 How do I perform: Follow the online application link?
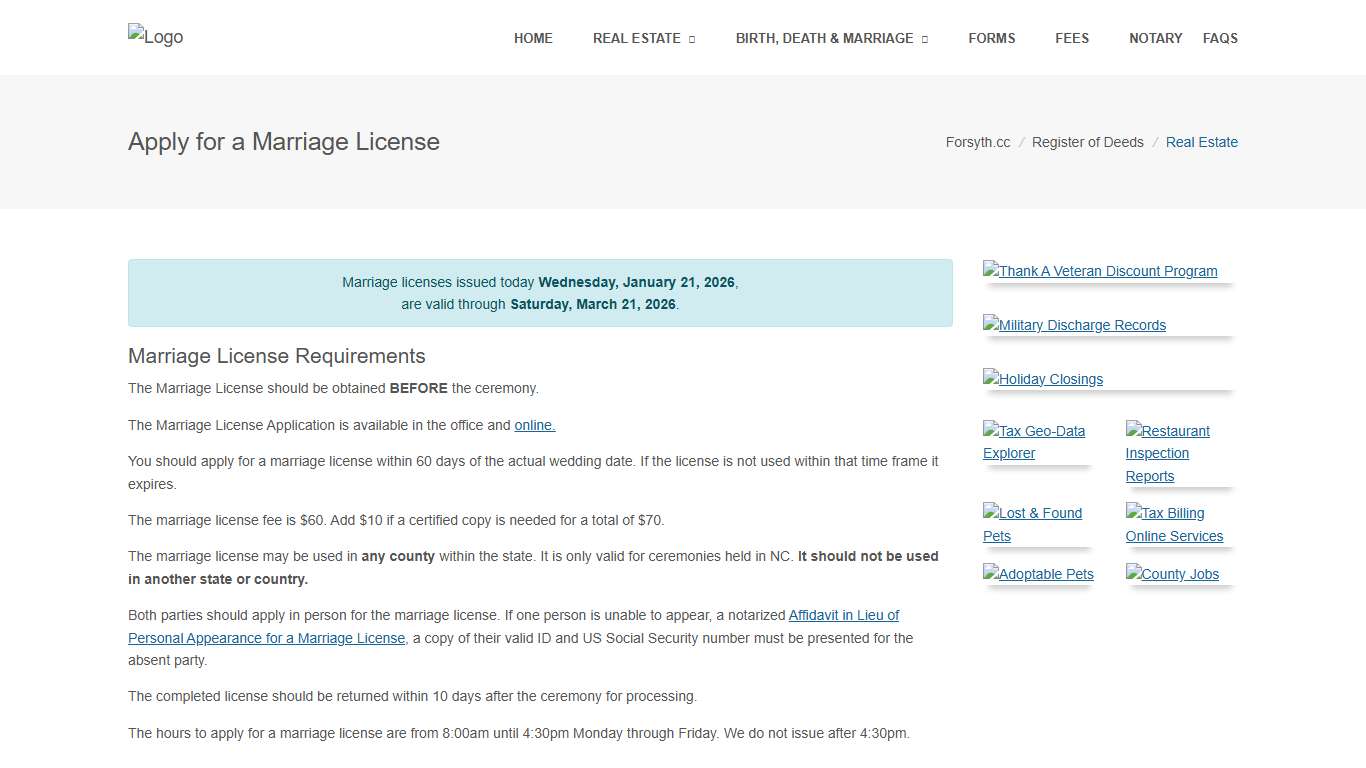click(x=534, y=425)
